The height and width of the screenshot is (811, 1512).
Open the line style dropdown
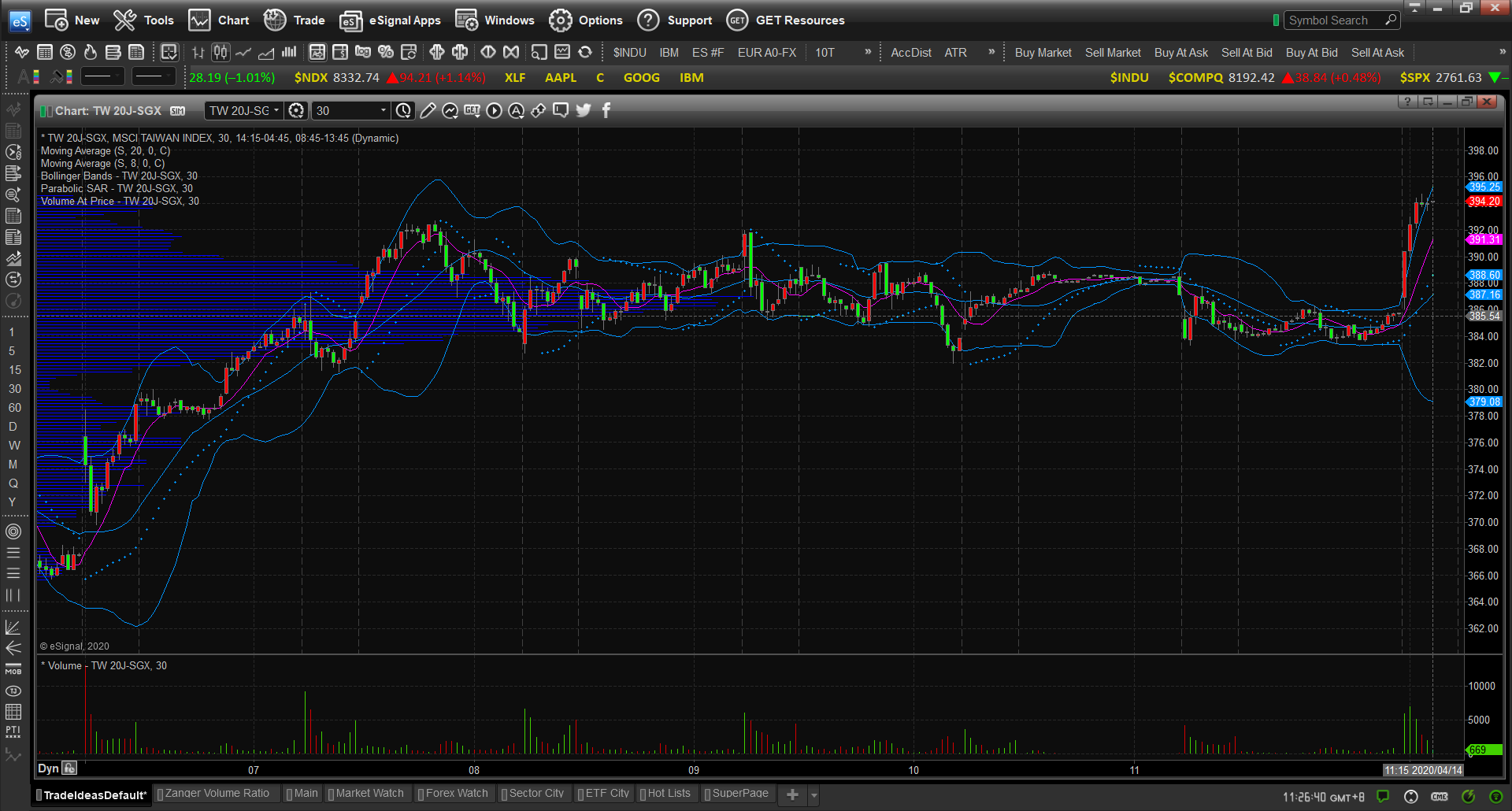click(102, 76)
